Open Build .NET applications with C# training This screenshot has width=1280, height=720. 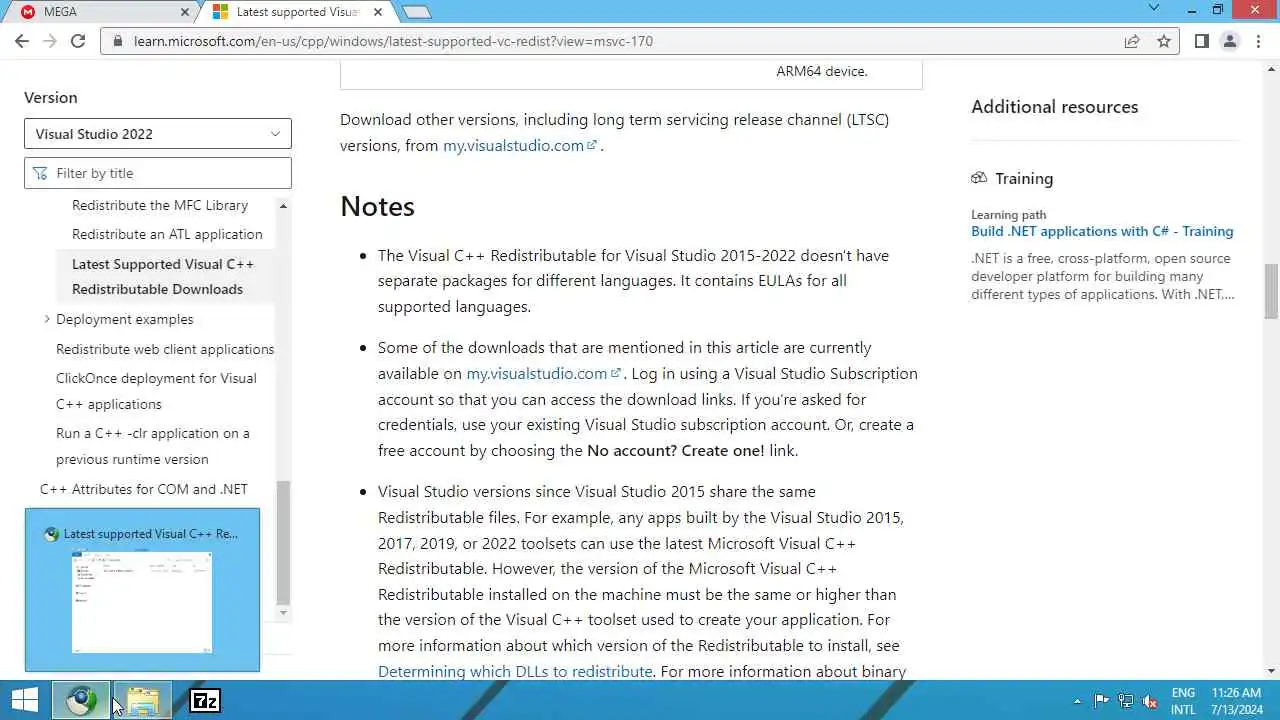(1102, 231)
